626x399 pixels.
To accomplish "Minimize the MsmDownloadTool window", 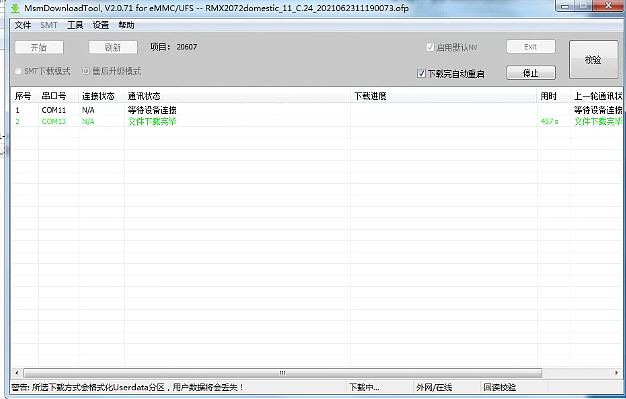I will pos(565,6).
